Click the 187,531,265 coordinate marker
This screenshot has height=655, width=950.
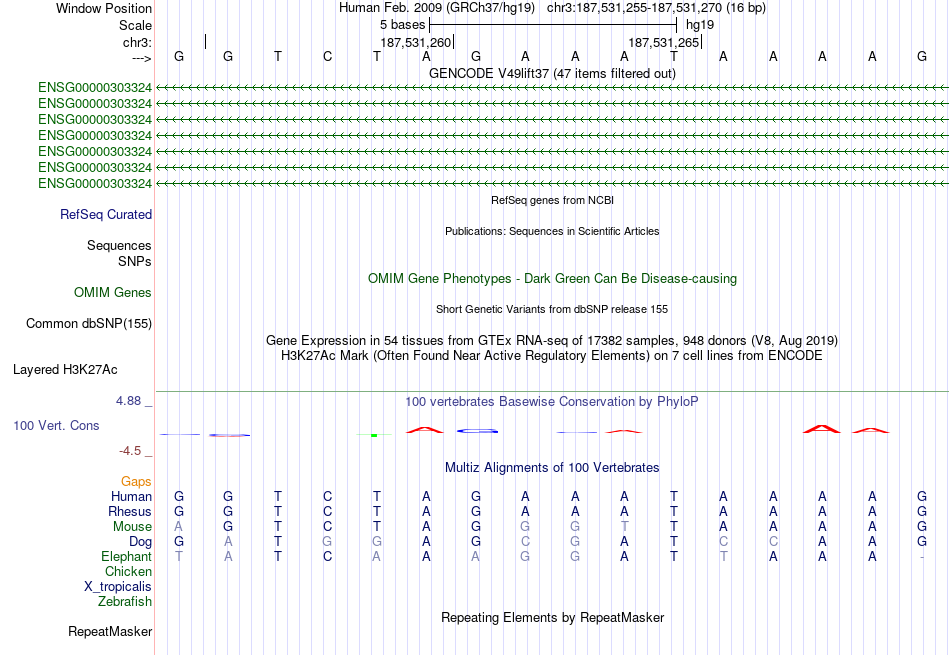[x=663, y=42]
